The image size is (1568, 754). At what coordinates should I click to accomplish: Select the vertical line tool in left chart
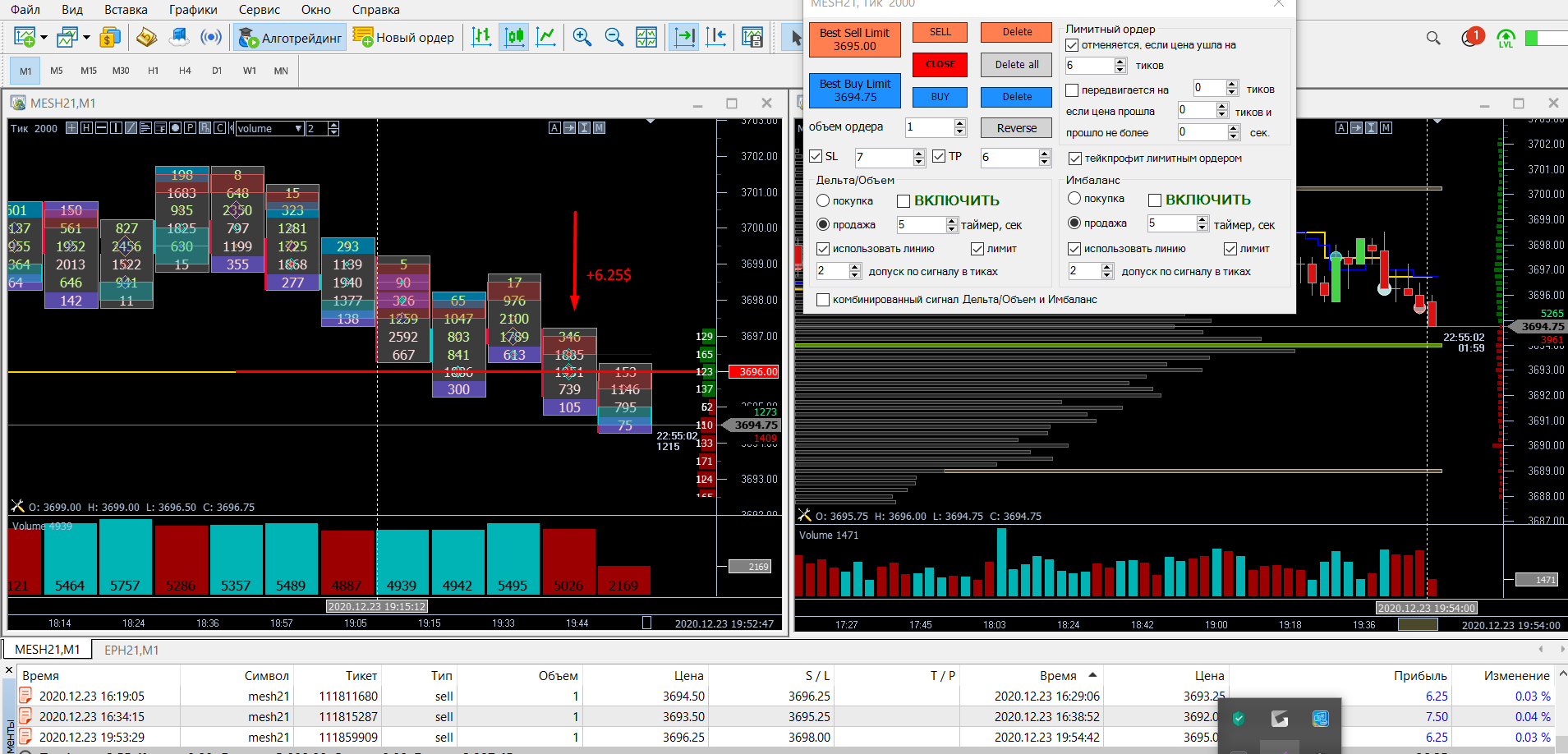click(116, 128)
